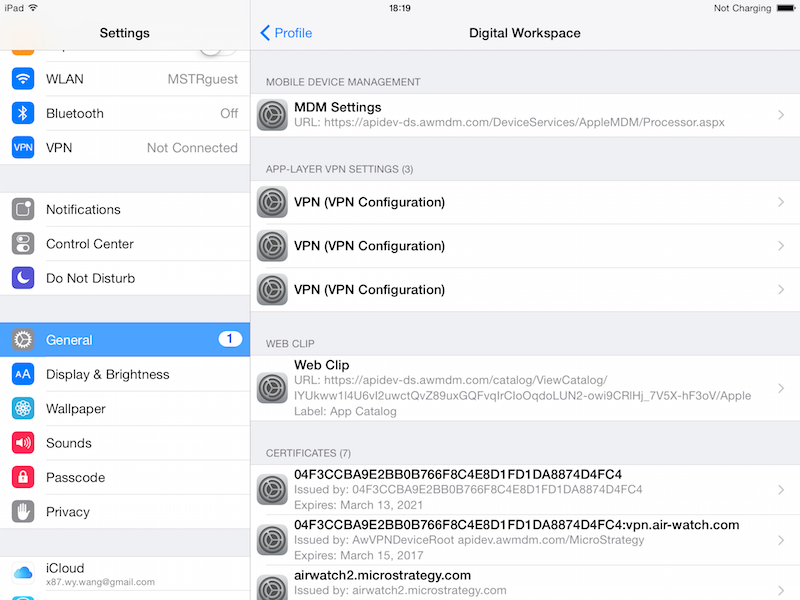
Task: Tap the blue VPN icon
Action: [23, 147]
